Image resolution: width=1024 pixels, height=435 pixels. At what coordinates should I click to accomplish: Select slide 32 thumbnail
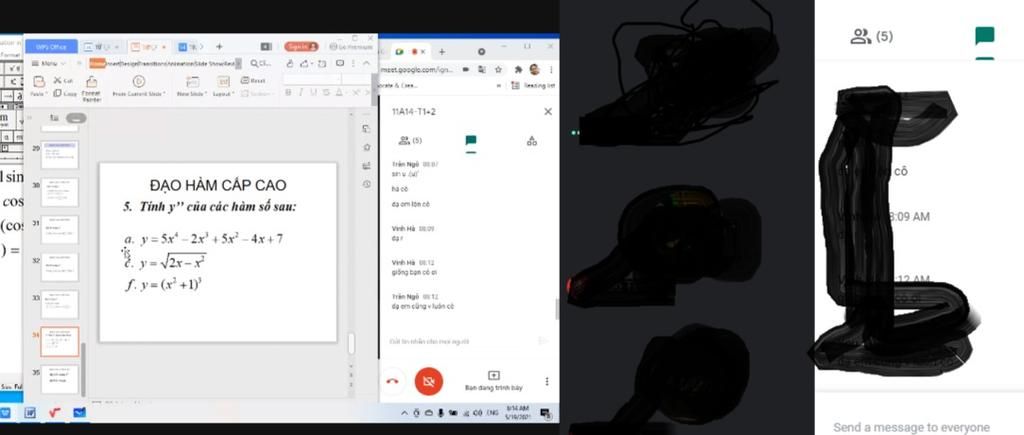[x=59, y=267]
